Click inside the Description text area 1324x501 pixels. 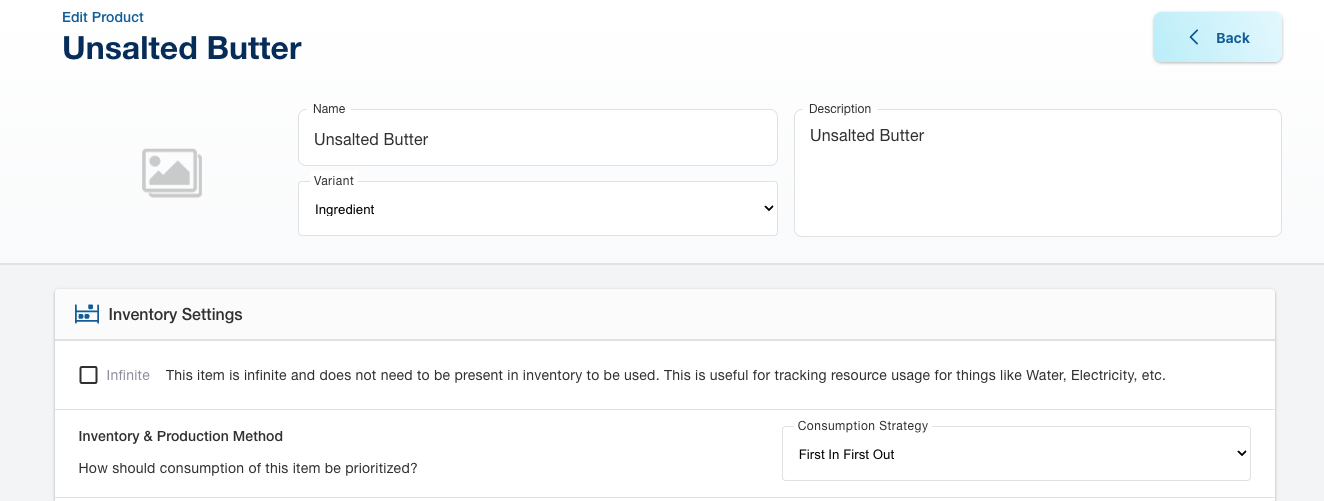1037,180
